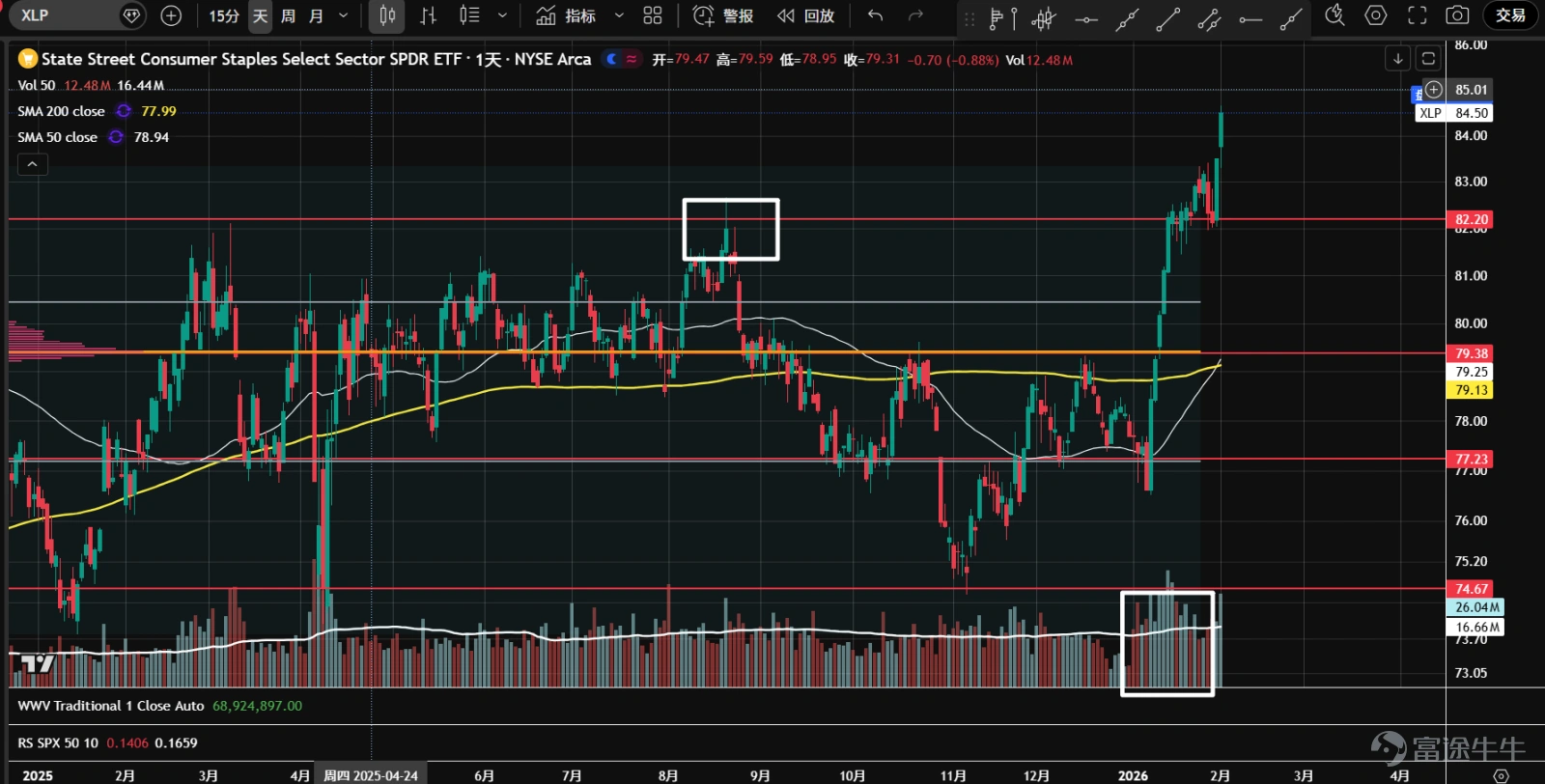
Task: Select the 月 monthly interval
Action: click(316, 15)
